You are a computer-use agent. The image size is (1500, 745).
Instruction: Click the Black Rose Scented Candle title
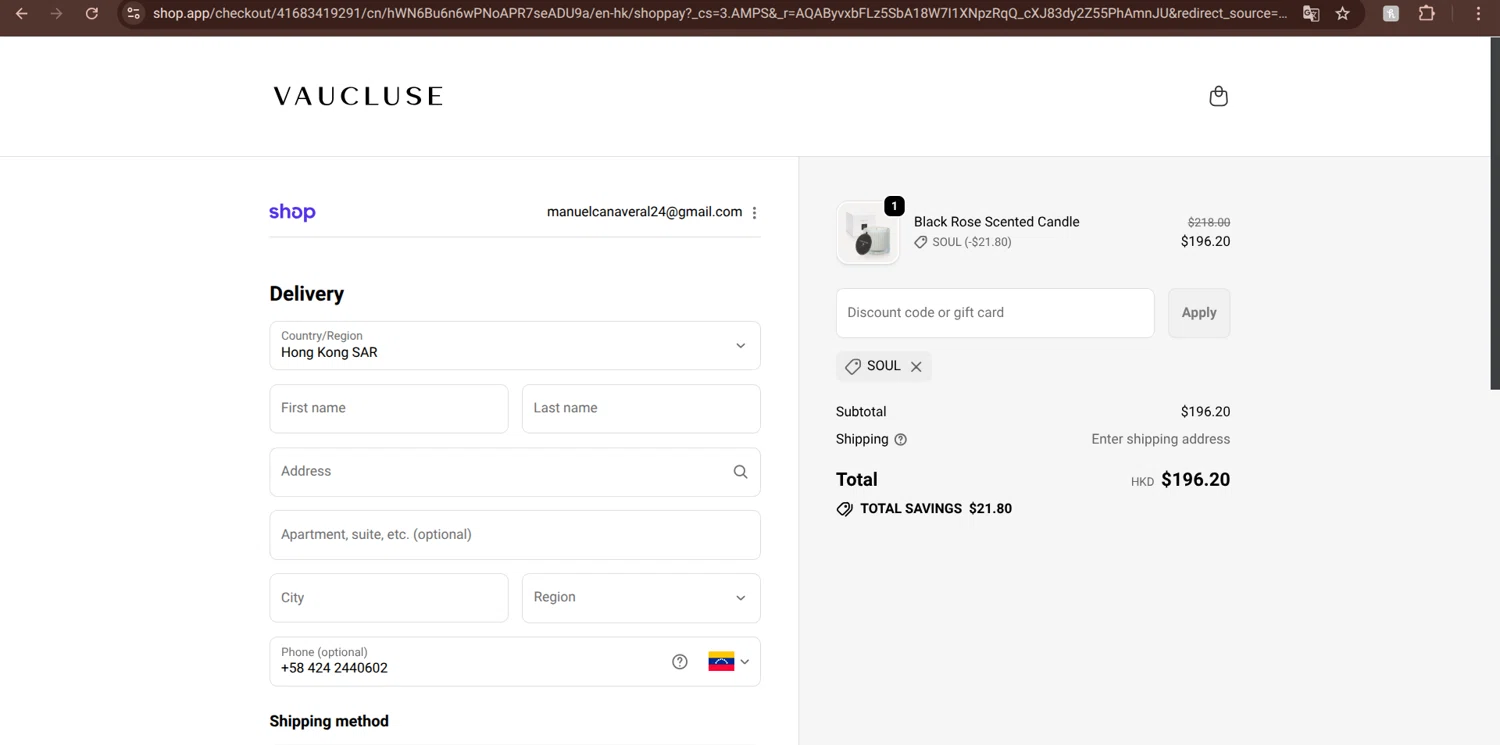996,222
